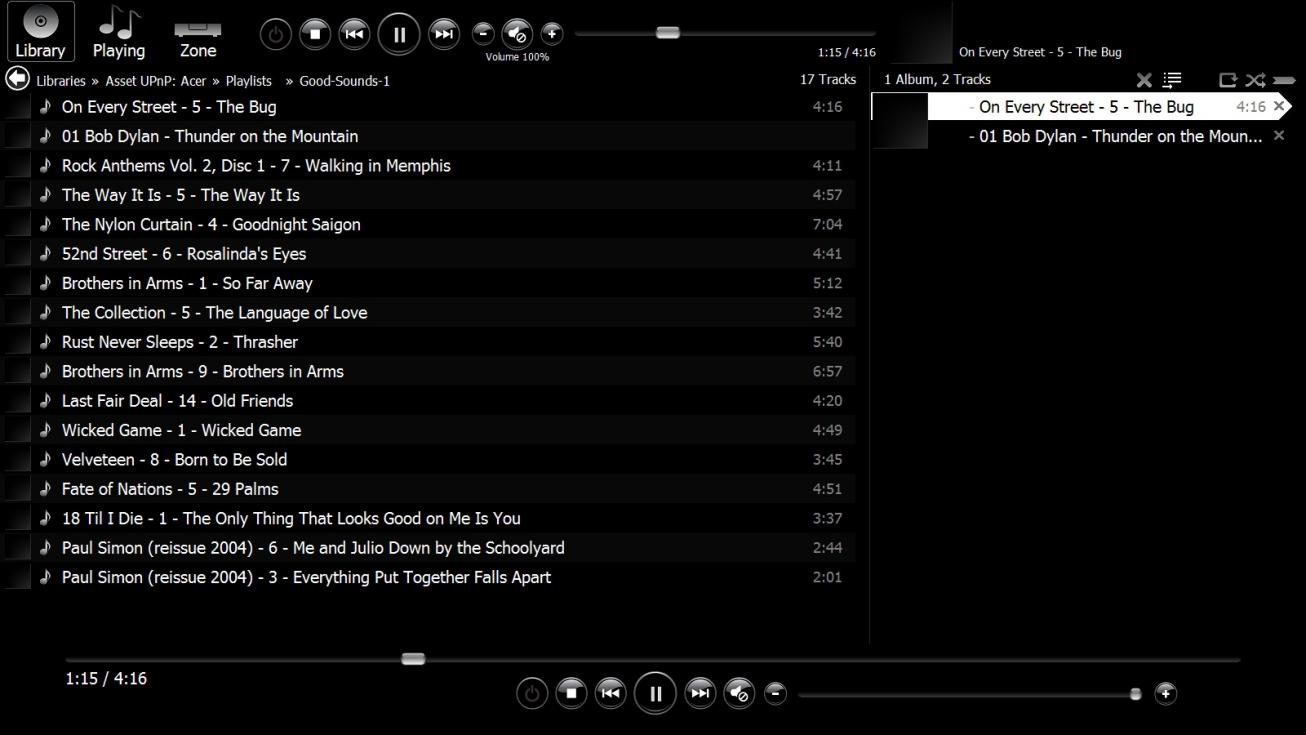Skip to next track in top transport bar
This screenshot has height=735, width=1306.
coord(444,34)
